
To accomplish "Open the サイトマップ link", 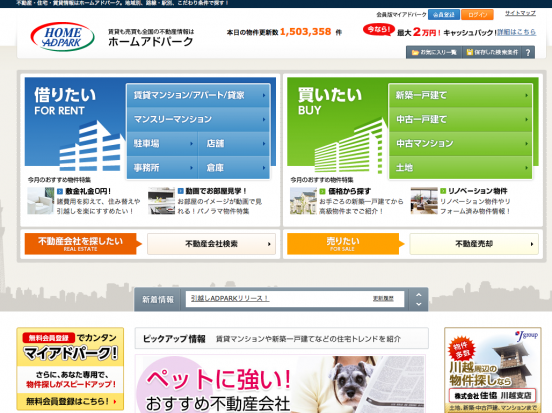I will pyautogui.click(x=520, y=13).
